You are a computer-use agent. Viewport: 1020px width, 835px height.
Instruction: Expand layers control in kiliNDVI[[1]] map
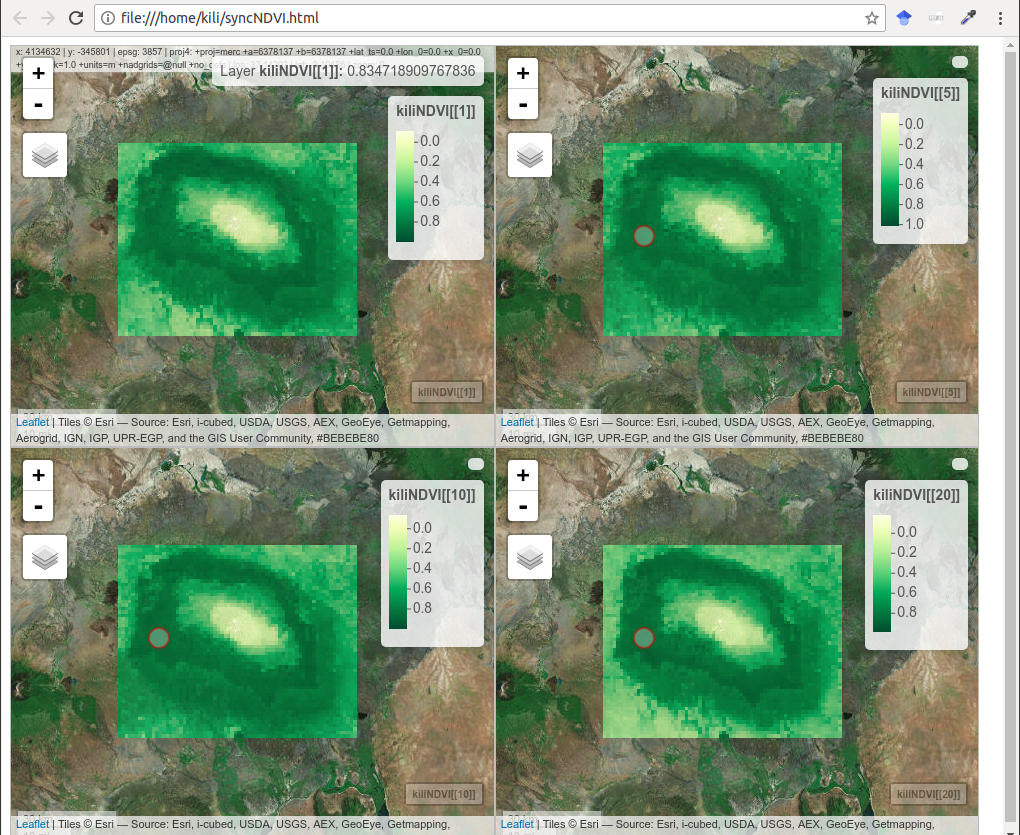pos(45,155)
